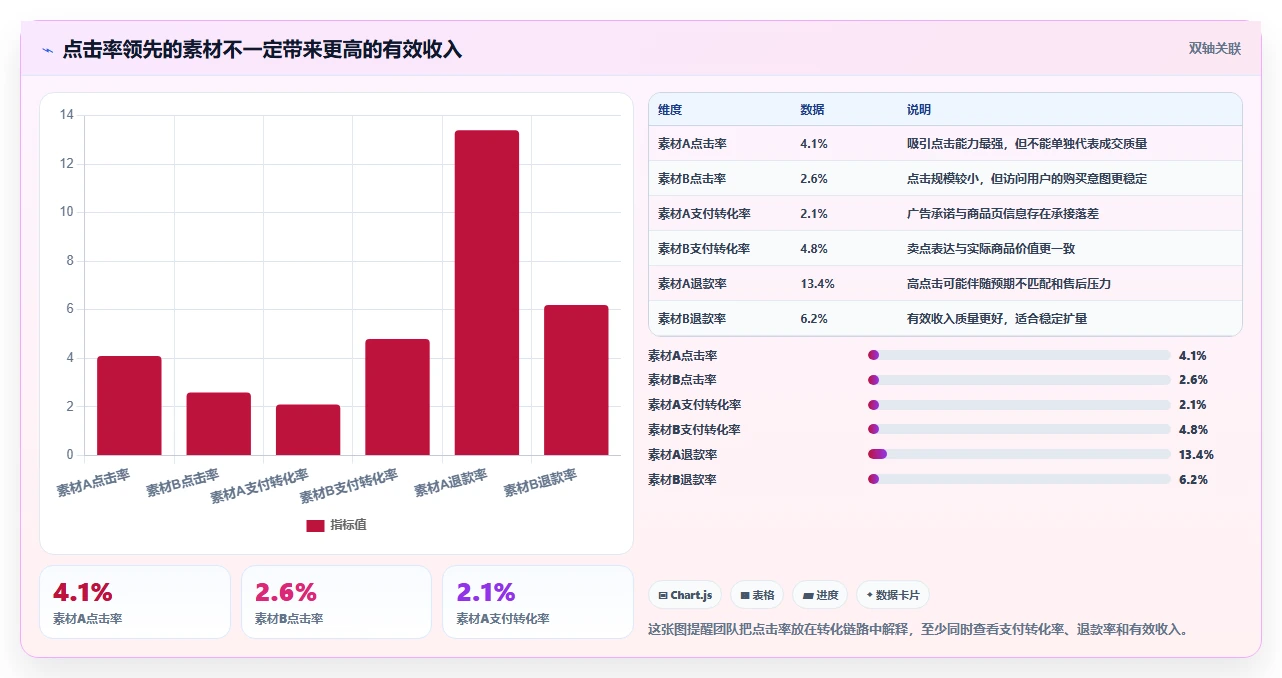
Task: Click the 13.4% progress value label
Action: point(1196,455)
